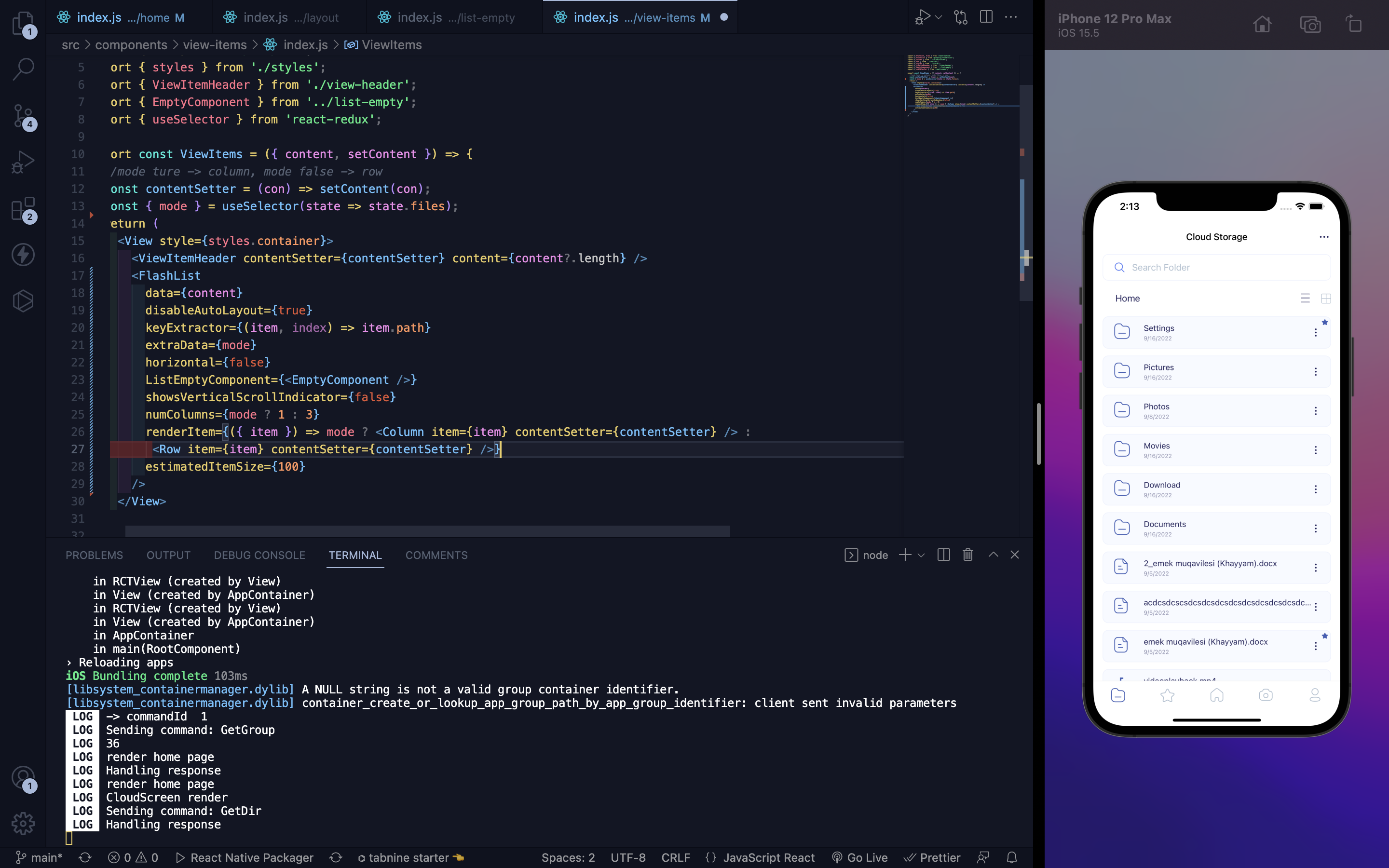Screen dimensions: 1389x868
Task: Open the Explorer view in activity bar
Action: [x=23, y=24]
